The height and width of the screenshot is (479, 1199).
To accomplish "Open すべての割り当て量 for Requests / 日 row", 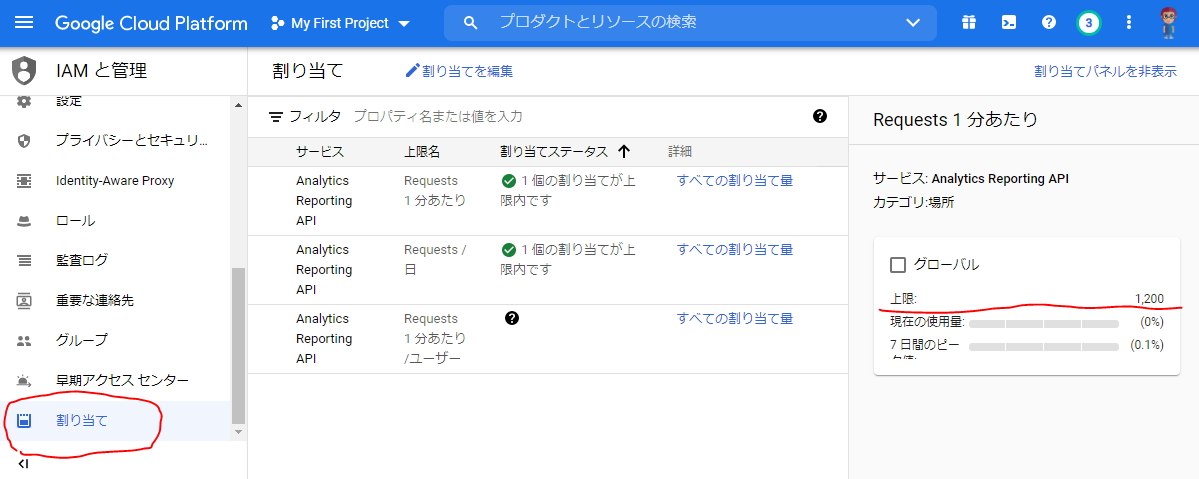I will (x=735, y=249).
